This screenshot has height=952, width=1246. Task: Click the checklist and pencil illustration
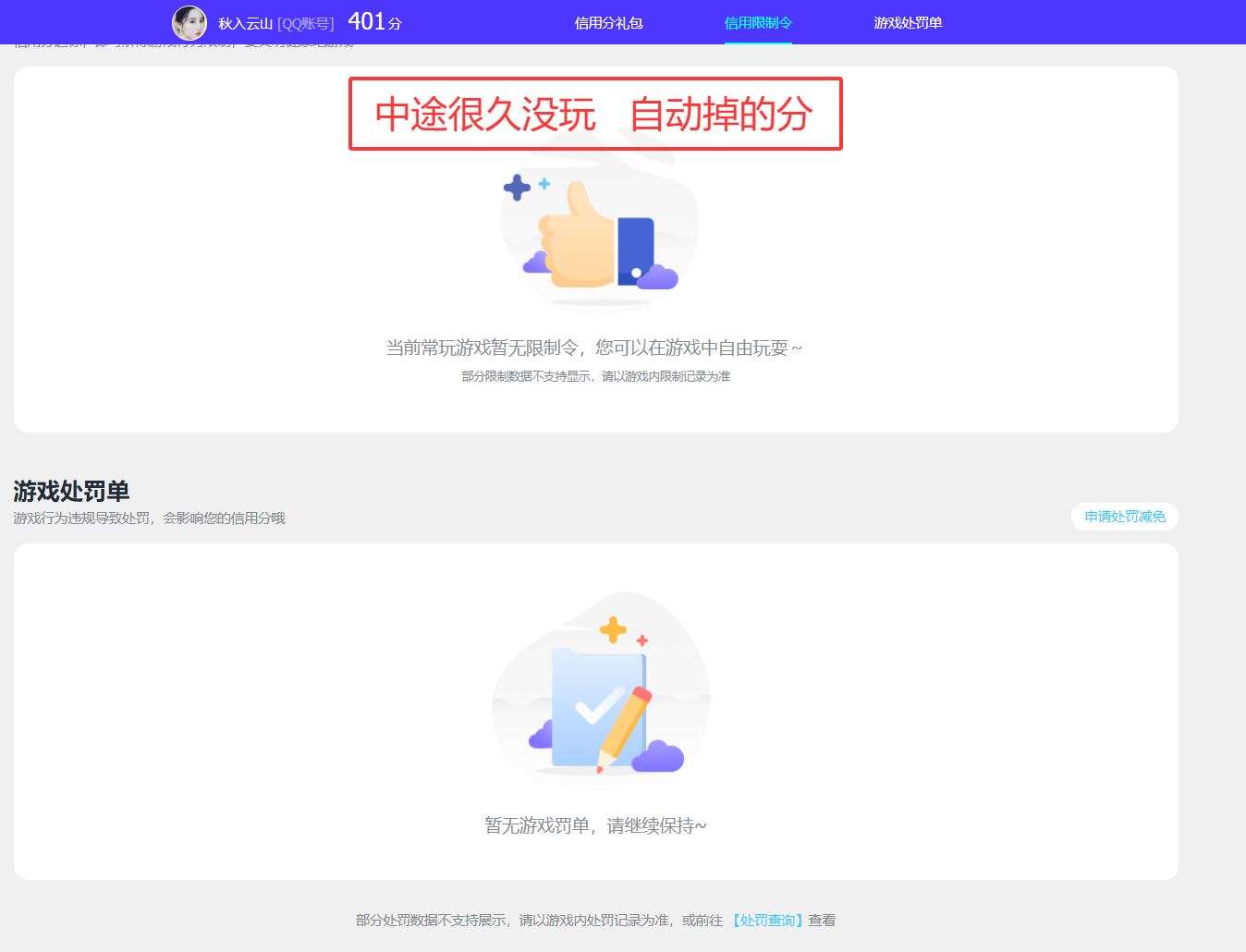coord(601,689)
